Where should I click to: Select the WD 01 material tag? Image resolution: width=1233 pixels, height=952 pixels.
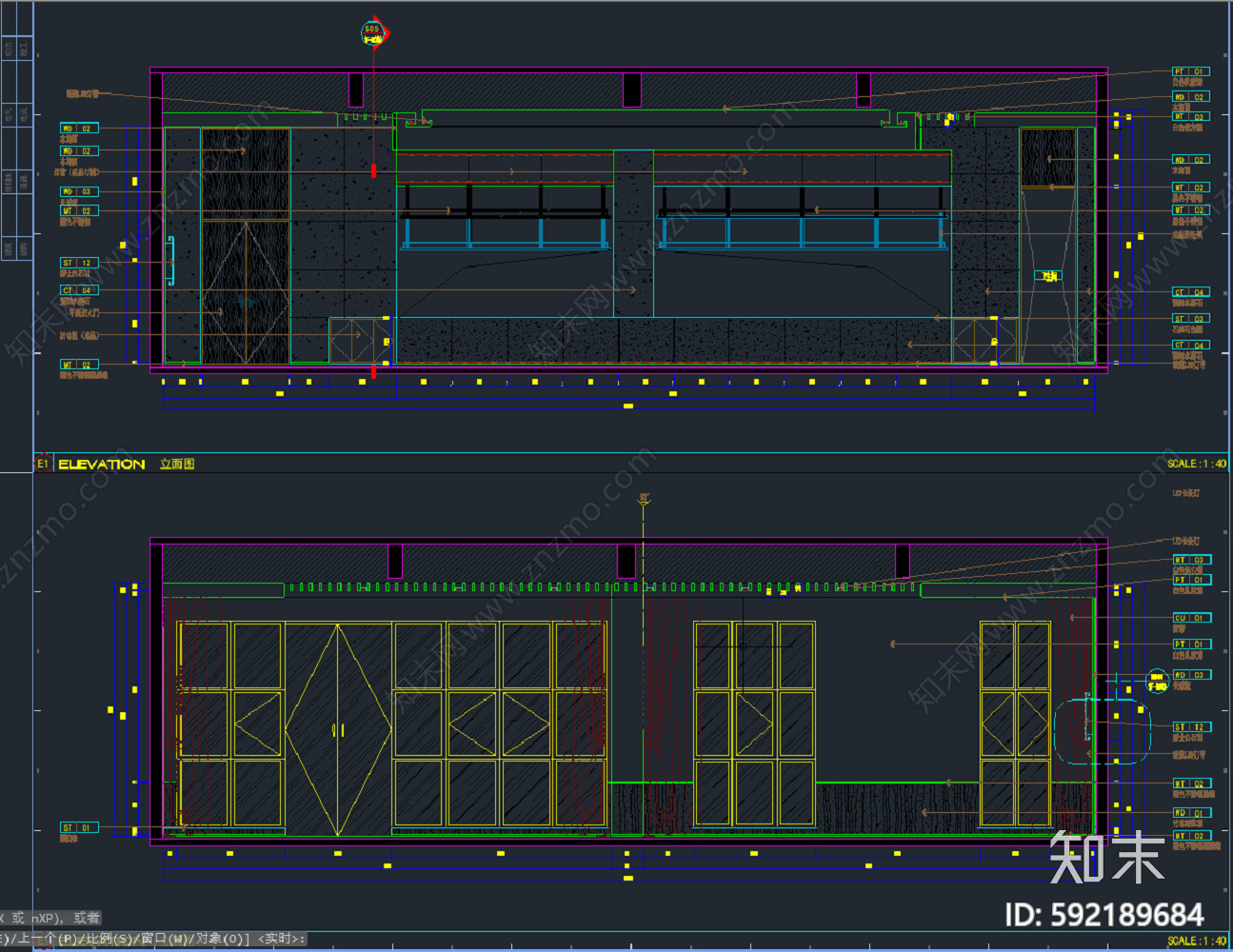(x=1190, y=813)
